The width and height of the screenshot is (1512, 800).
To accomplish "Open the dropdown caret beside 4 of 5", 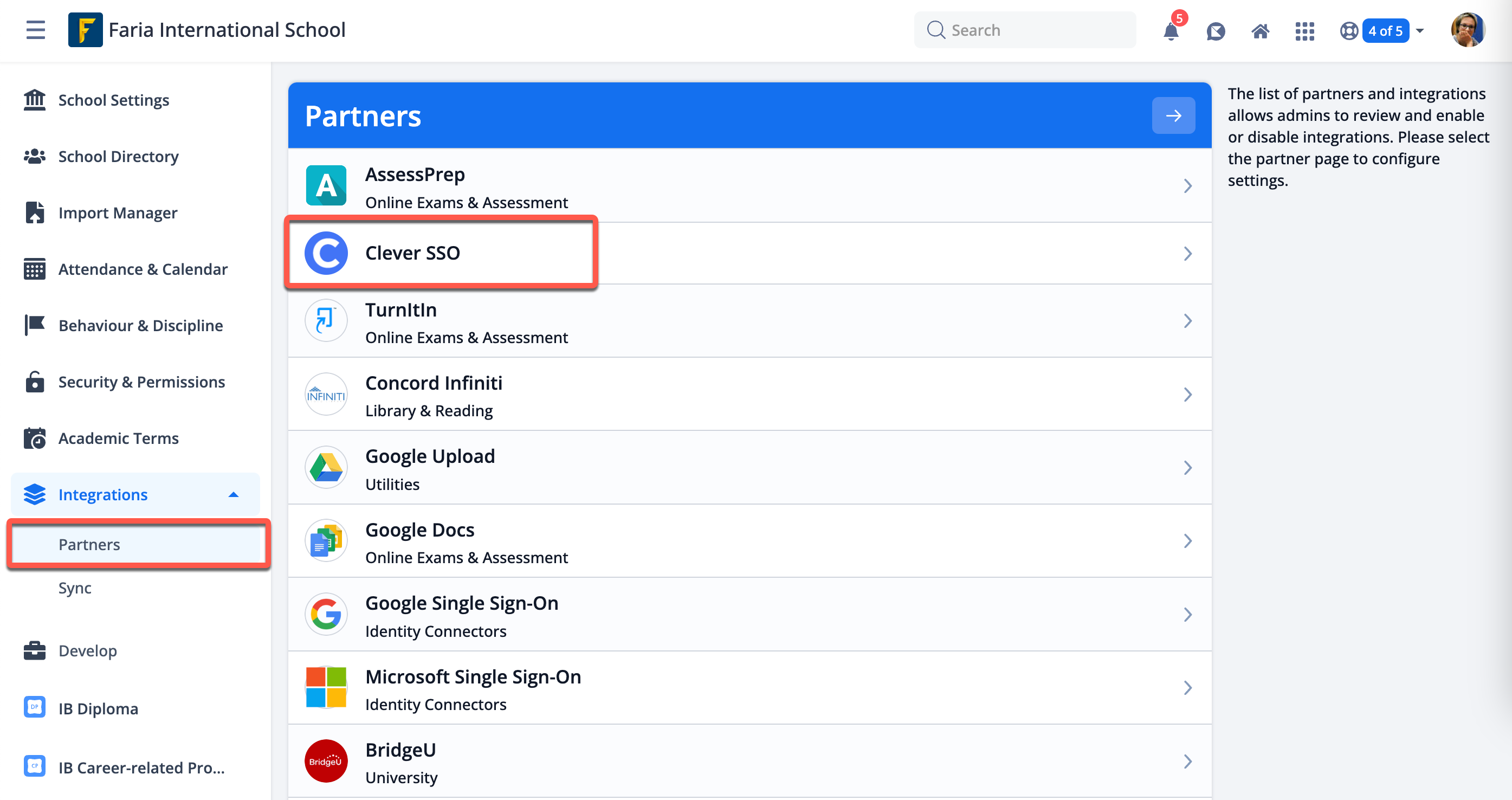I will click(x=1420, y=30).
